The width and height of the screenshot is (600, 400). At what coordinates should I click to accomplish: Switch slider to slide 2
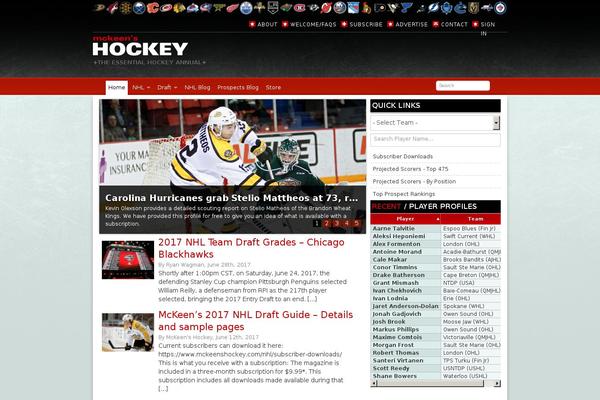pyautogui.click(x=326, y=224)
